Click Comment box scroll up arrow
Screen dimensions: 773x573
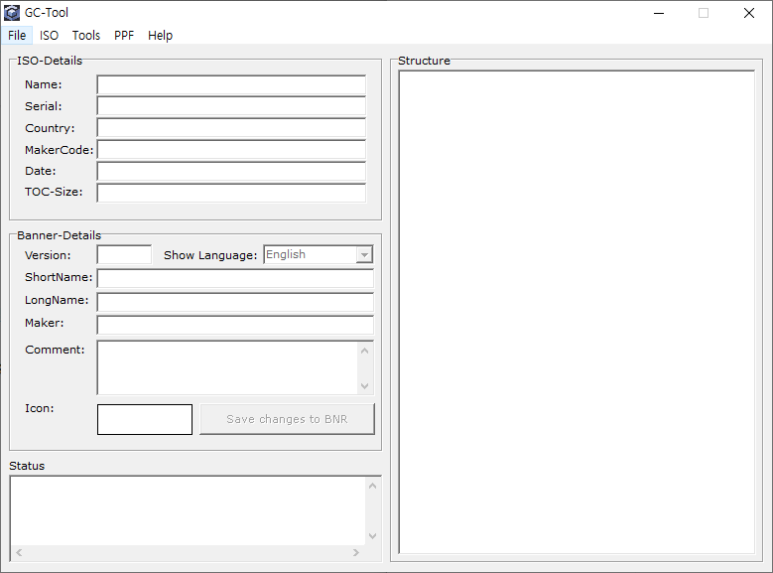click(365, 351)
